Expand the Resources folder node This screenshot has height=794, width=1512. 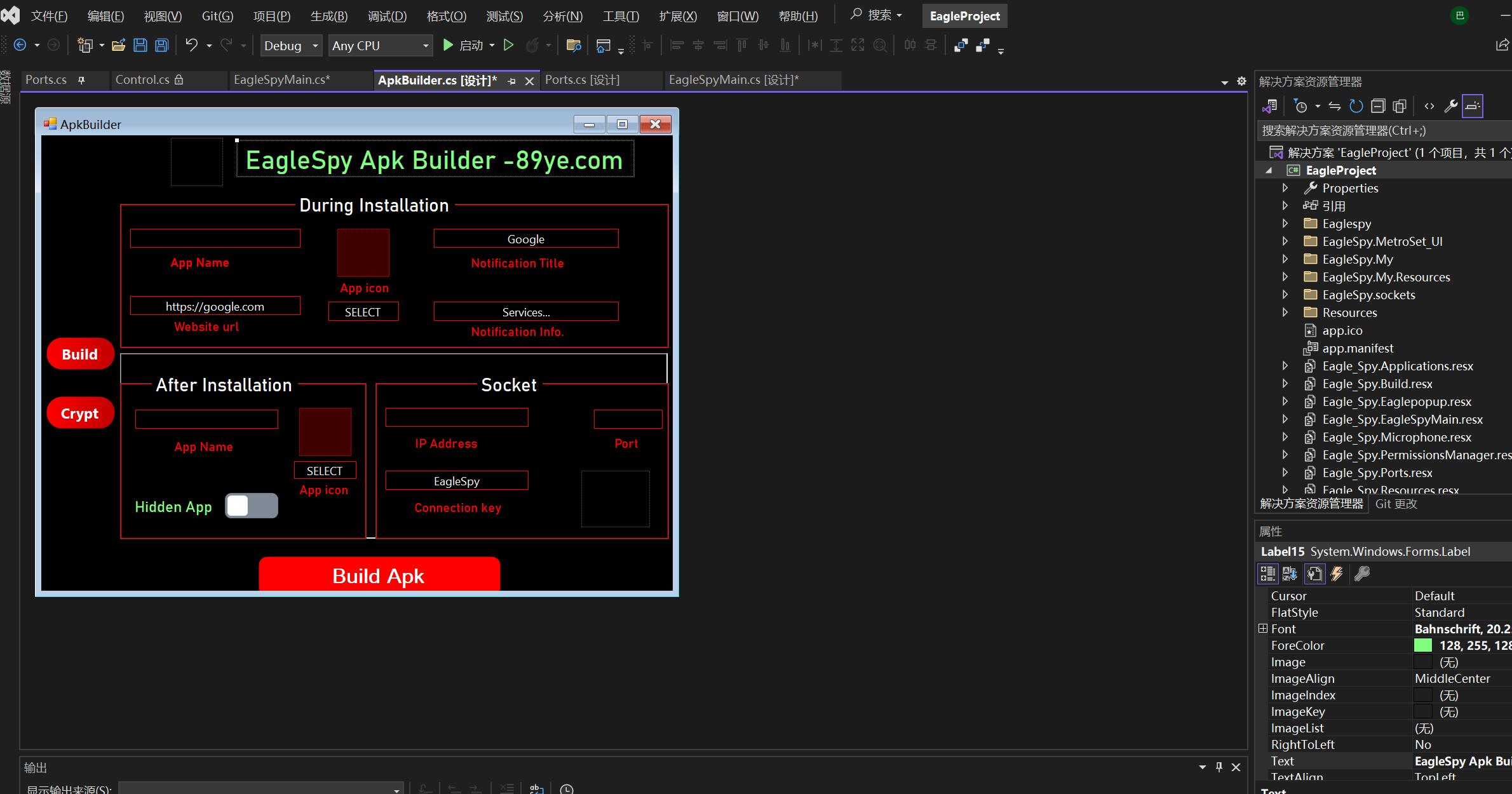coord(1285,313)
